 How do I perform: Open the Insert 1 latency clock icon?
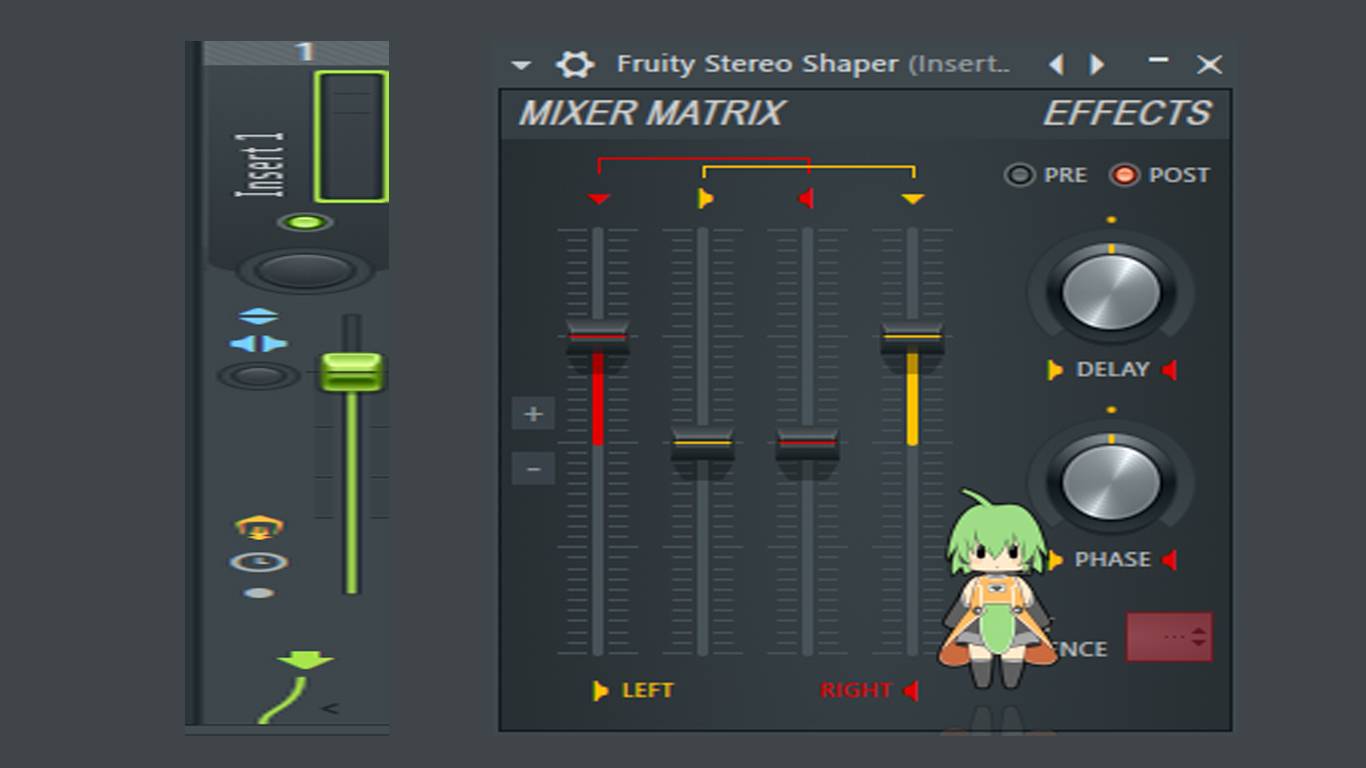coord(259,562)
